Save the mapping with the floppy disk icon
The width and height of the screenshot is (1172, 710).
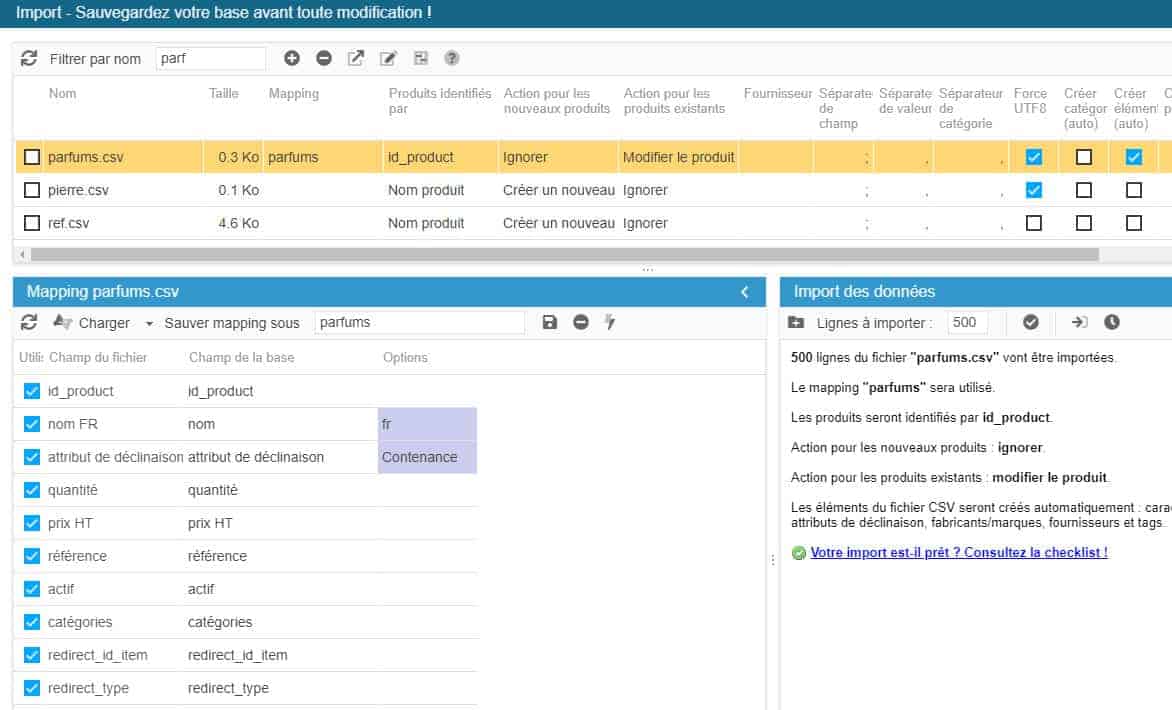[x=549, y=322]
